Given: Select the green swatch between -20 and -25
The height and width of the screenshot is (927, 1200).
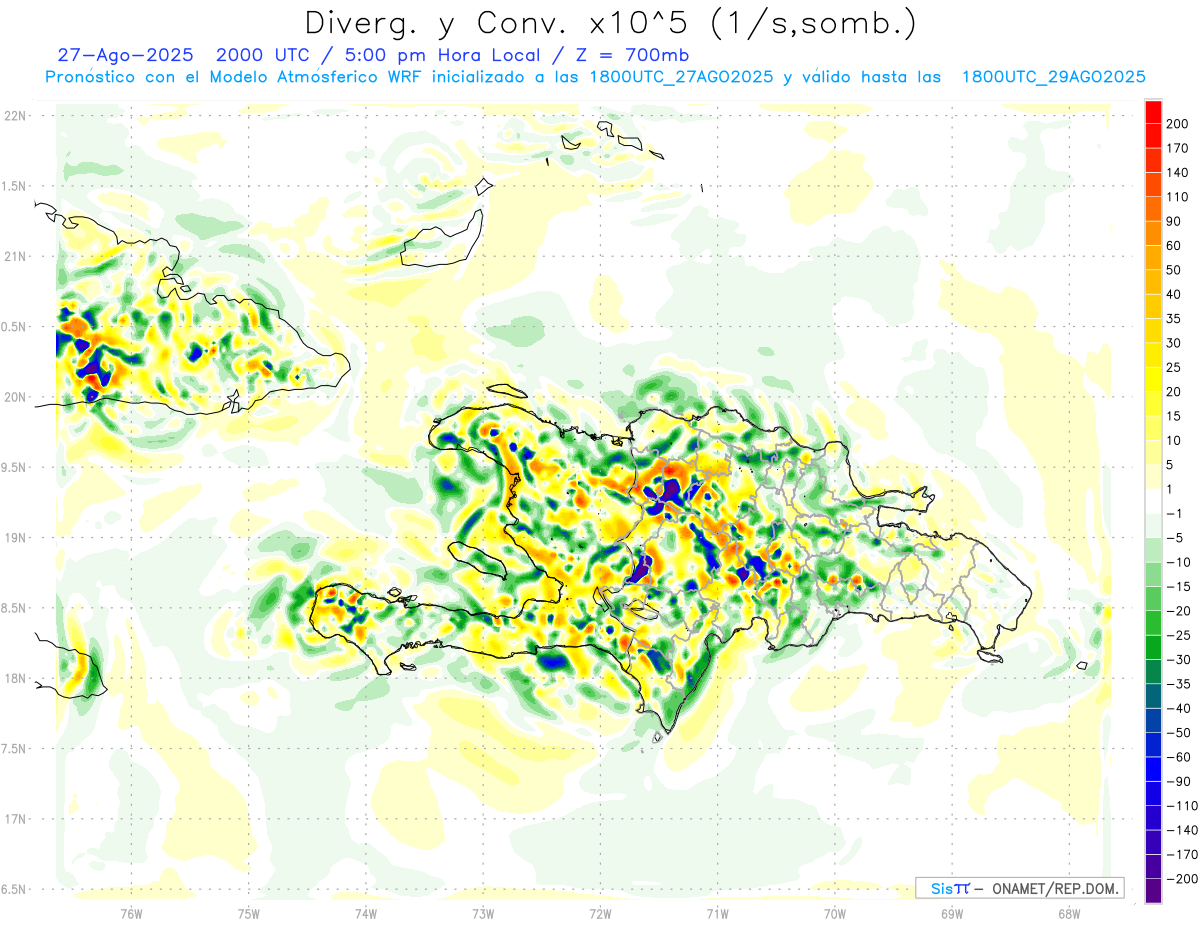Looking at the screenshot, I should 1153,623.
